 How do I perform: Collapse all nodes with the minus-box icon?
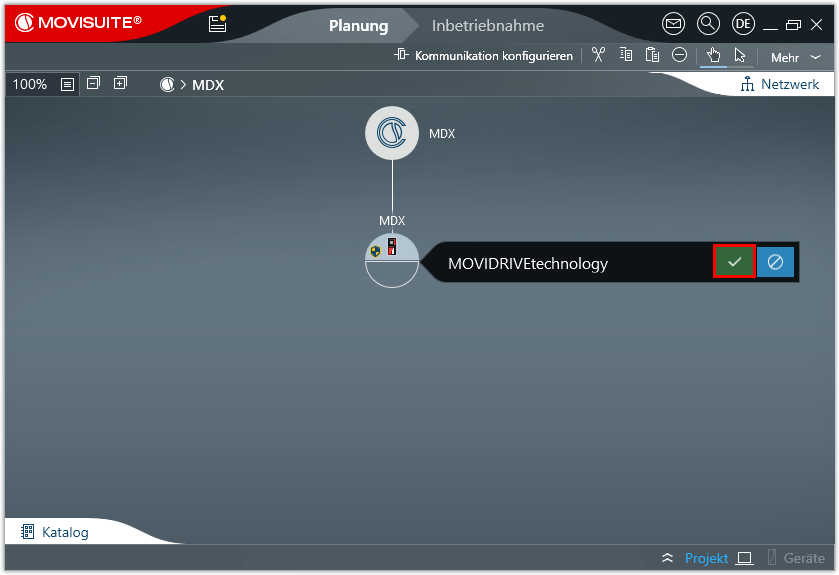tap(93, 84)
